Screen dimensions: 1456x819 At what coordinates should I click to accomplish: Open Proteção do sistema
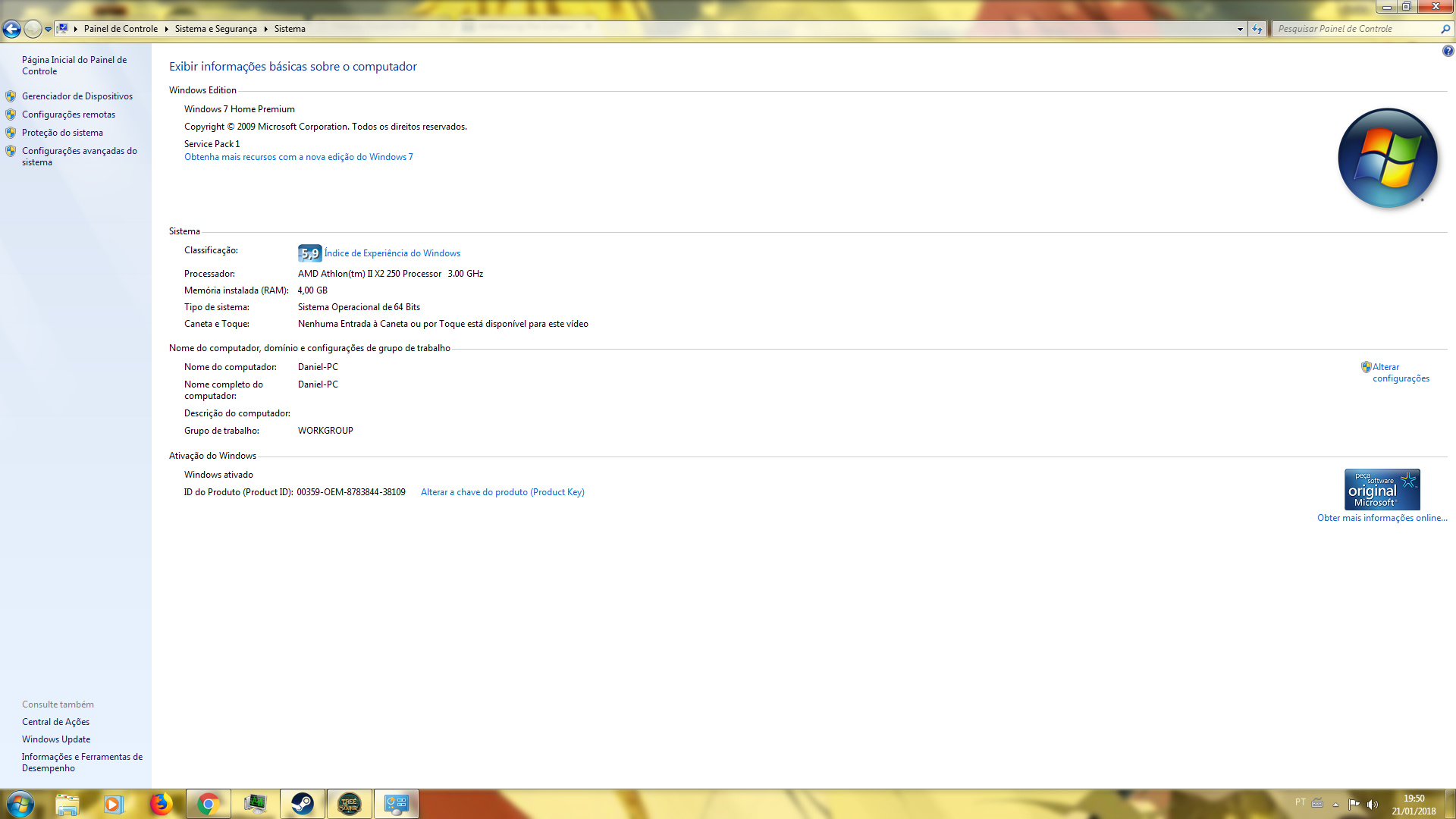[x=62, y=133]
